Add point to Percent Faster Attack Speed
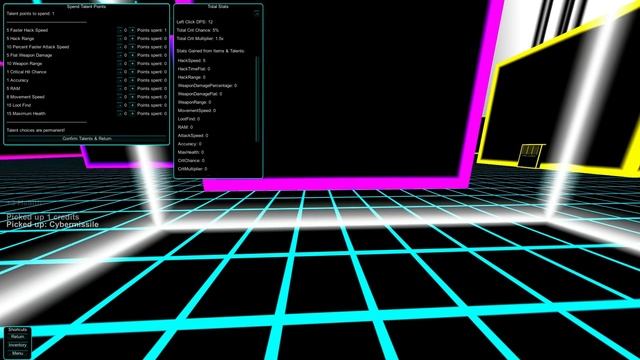Viewport: 640px width, 360px height. click(132, 47)
